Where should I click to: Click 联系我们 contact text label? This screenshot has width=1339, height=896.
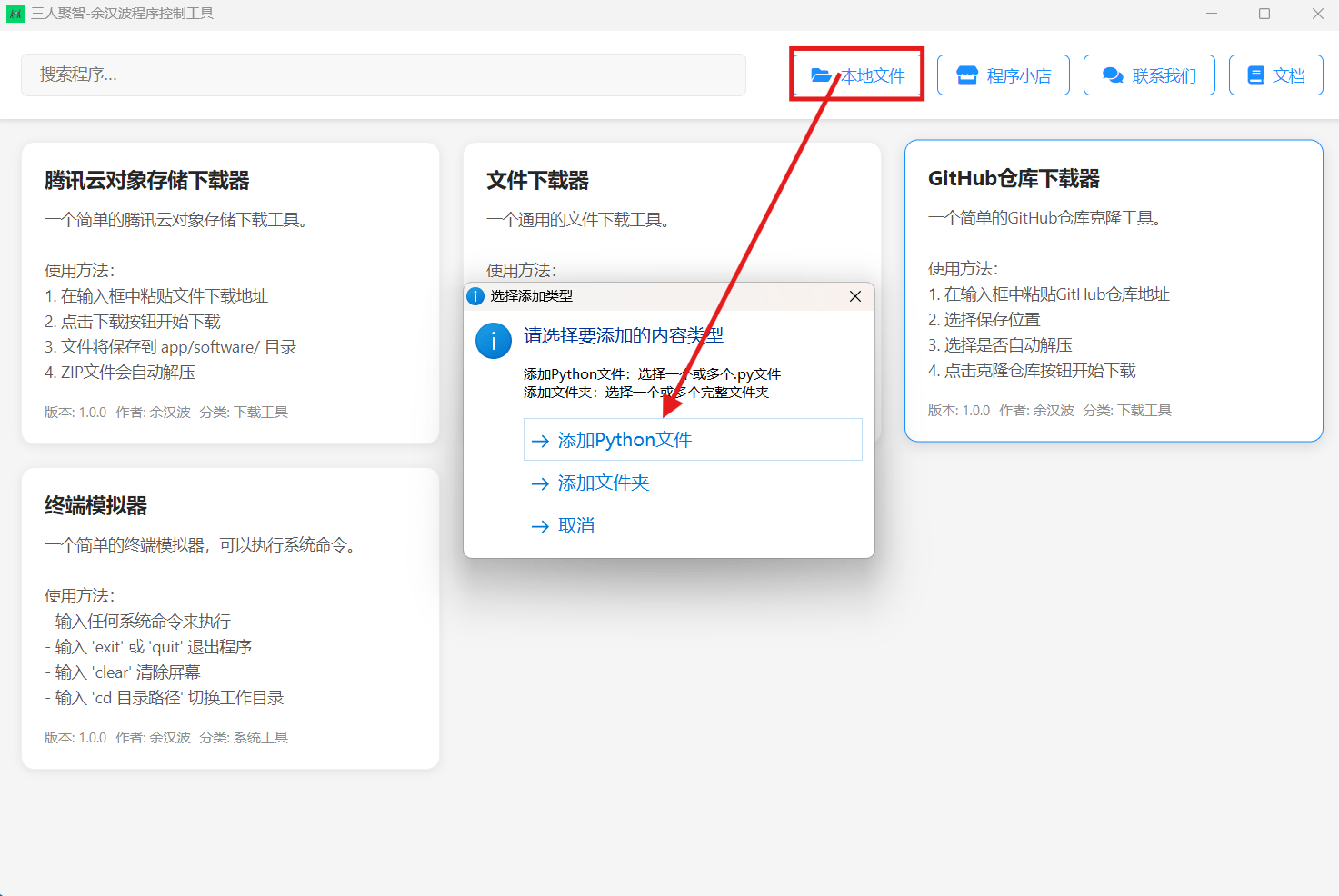click(1164, 75)
